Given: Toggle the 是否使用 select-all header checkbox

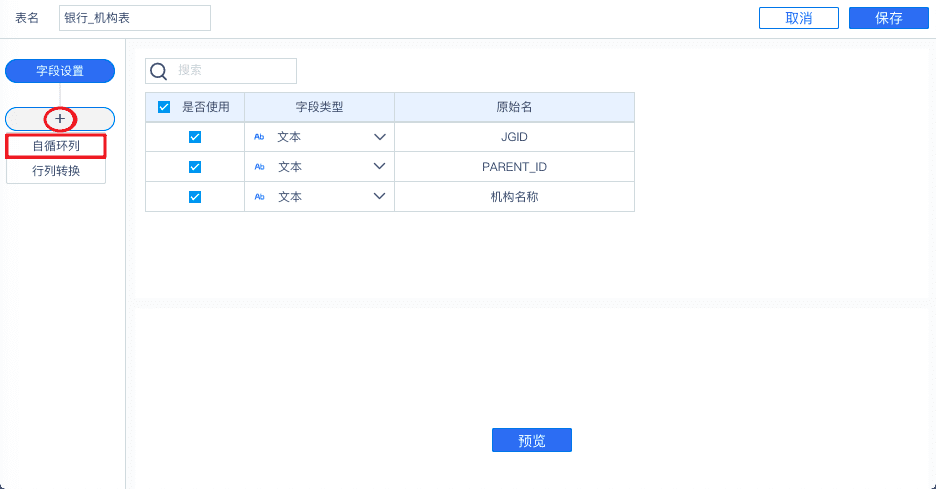Looking at the screenshot, I should 164,107.
